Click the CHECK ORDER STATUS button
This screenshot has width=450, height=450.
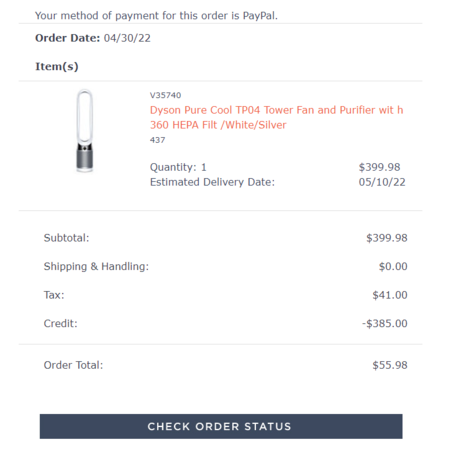pyautogui.click(x=221, y=426)
